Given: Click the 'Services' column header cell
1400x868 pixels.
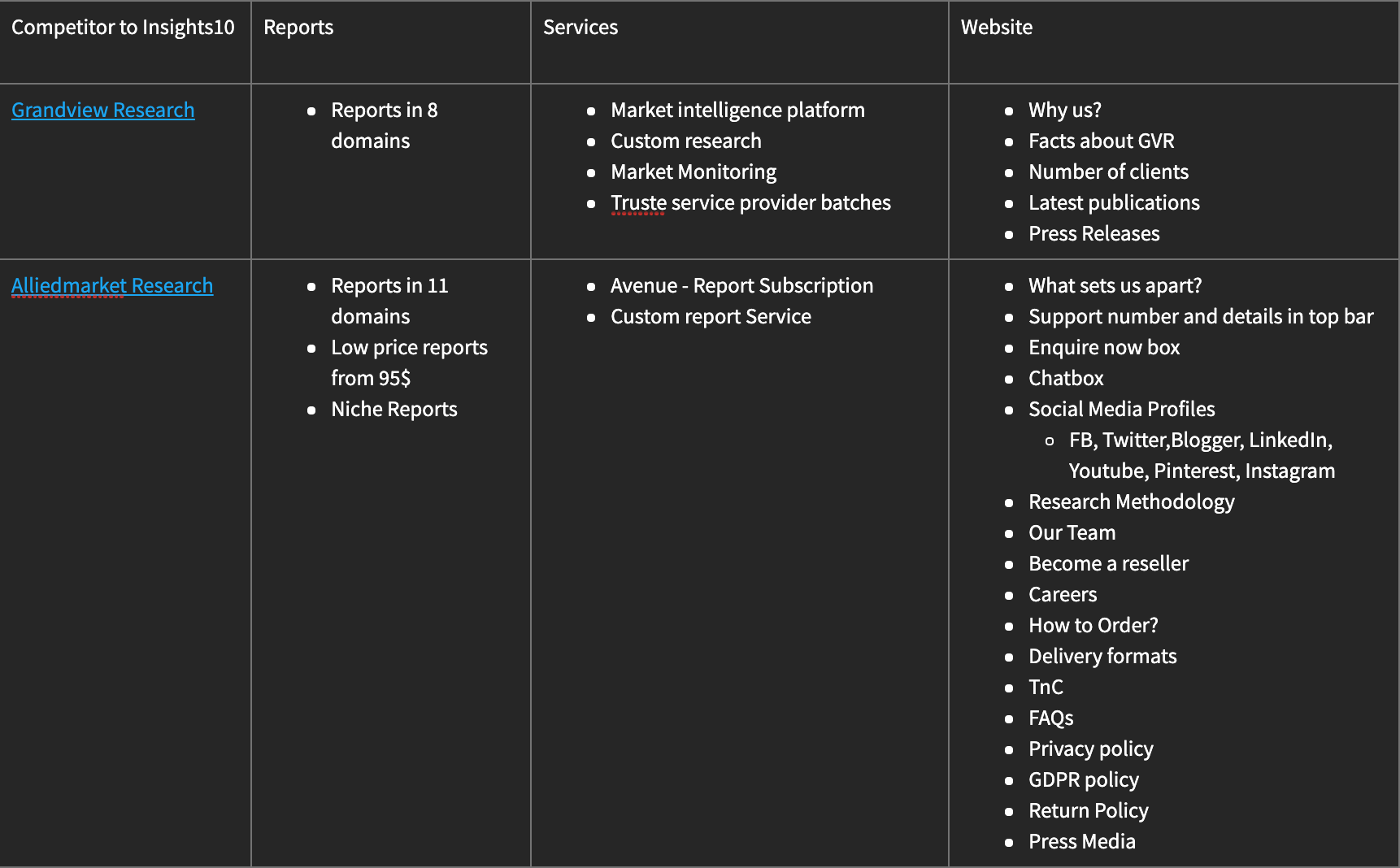Looking at the screenshot, I should pyautogui.click(x=580, y=28).
